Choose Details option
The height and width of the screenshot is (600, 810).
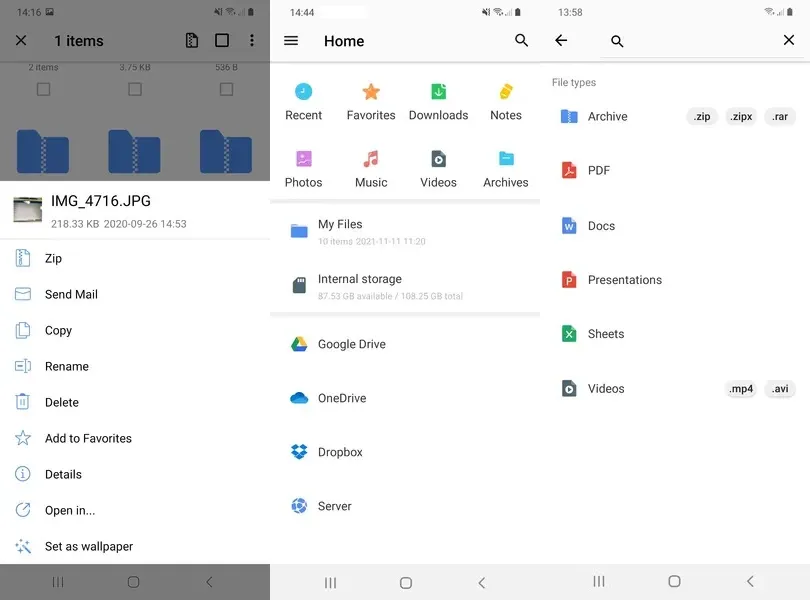(135, 474)
